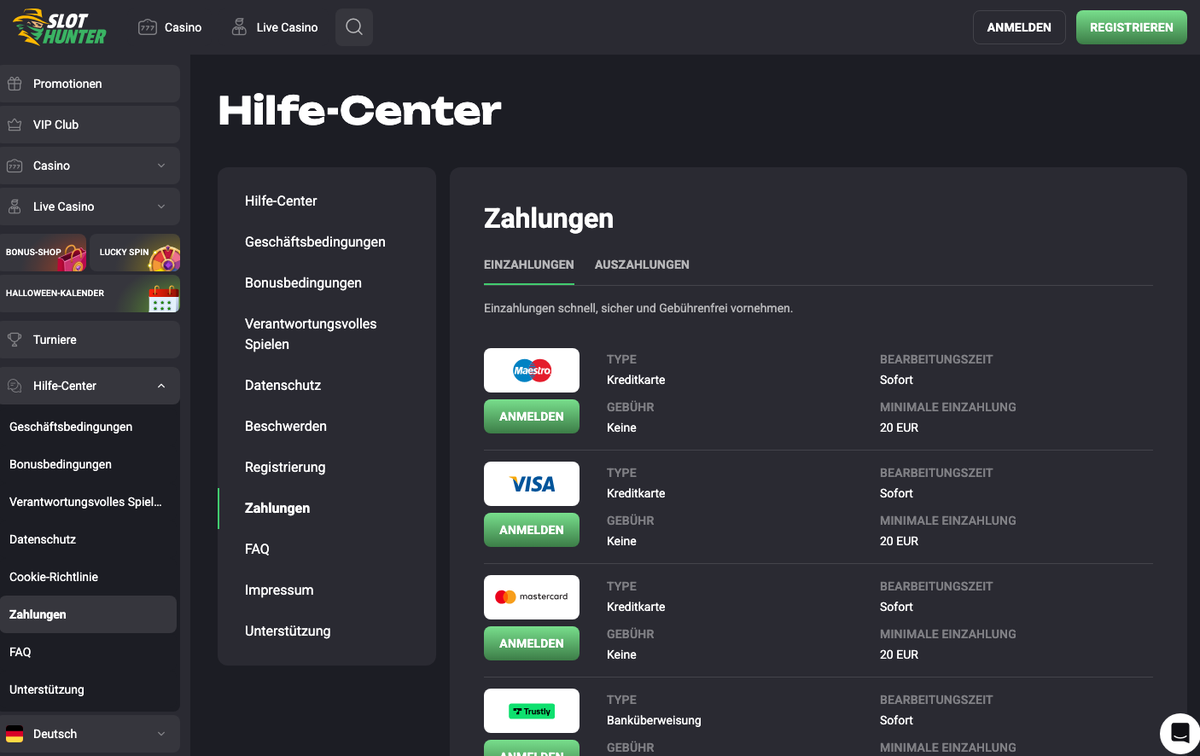
Task: Expand the sidebar Live Casino chevron
Action: pos(161,207)
